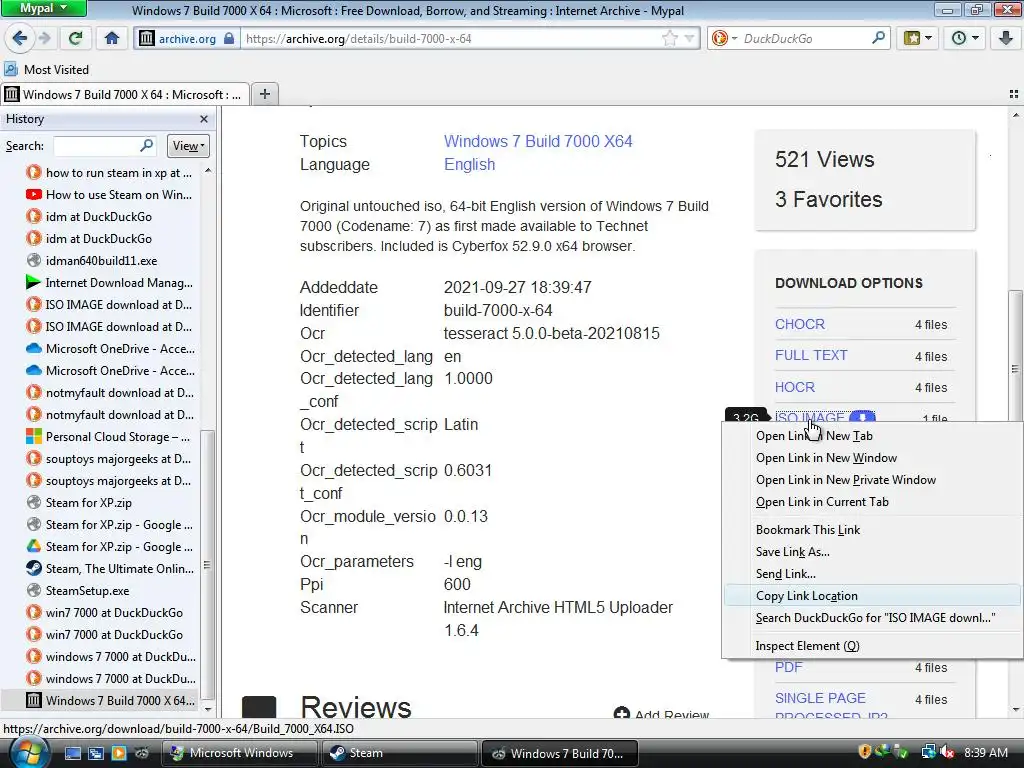Open the PDF download option

[x=788, y=667]
